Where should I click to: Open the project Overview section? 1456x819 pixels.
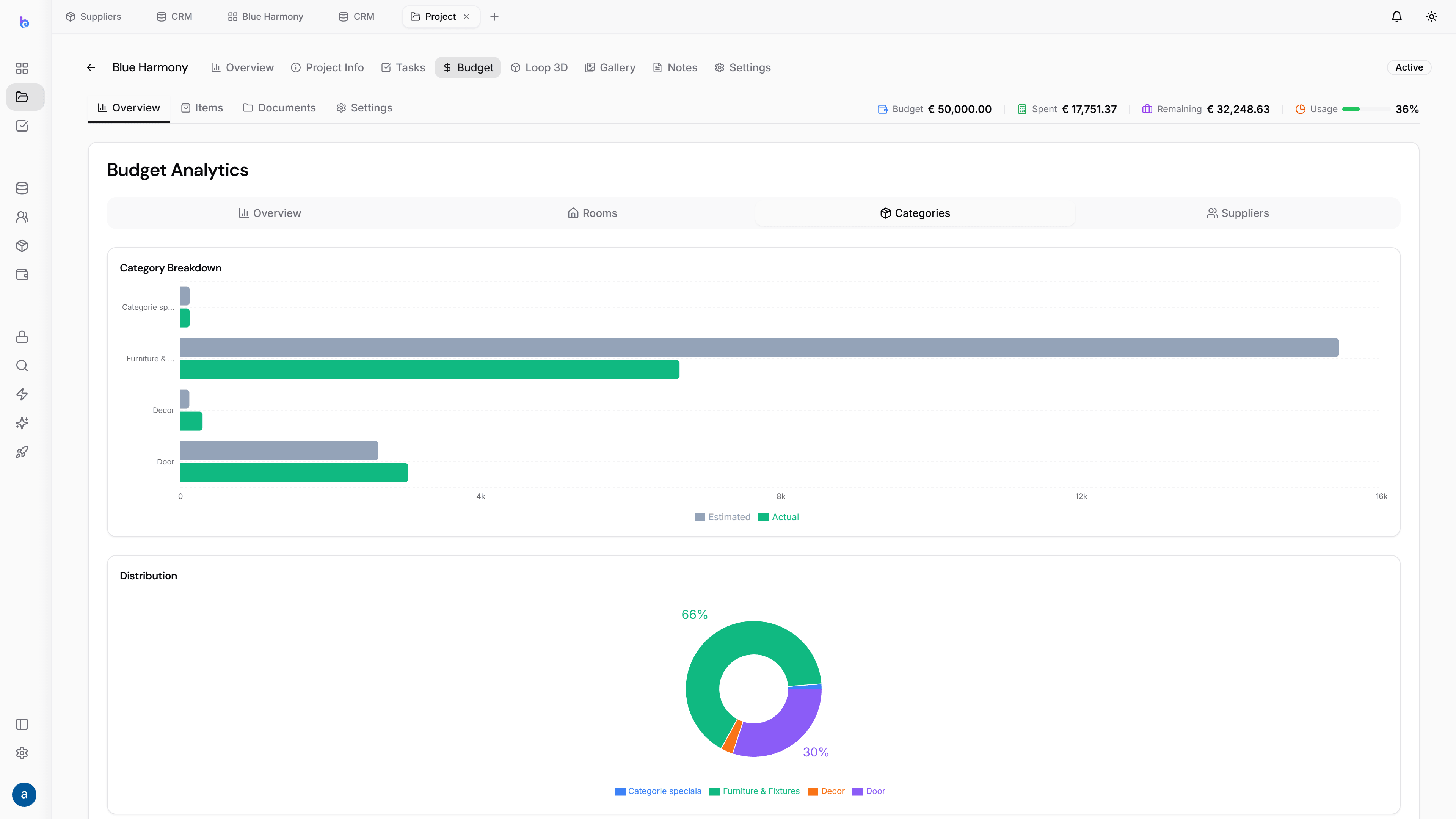click(243, 67)
